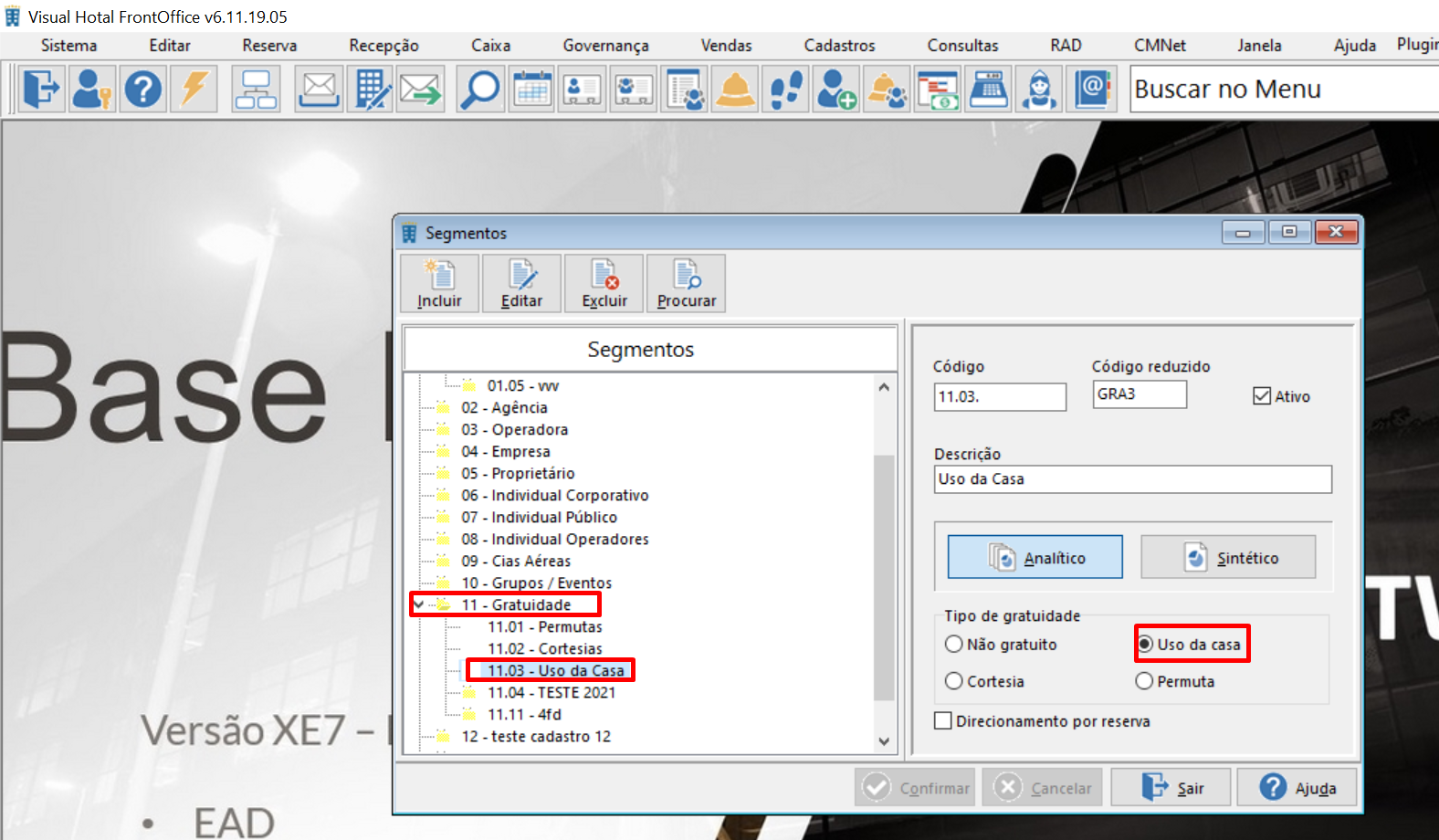Click the blue question mark toolbar icon

[x=143, y=89]
